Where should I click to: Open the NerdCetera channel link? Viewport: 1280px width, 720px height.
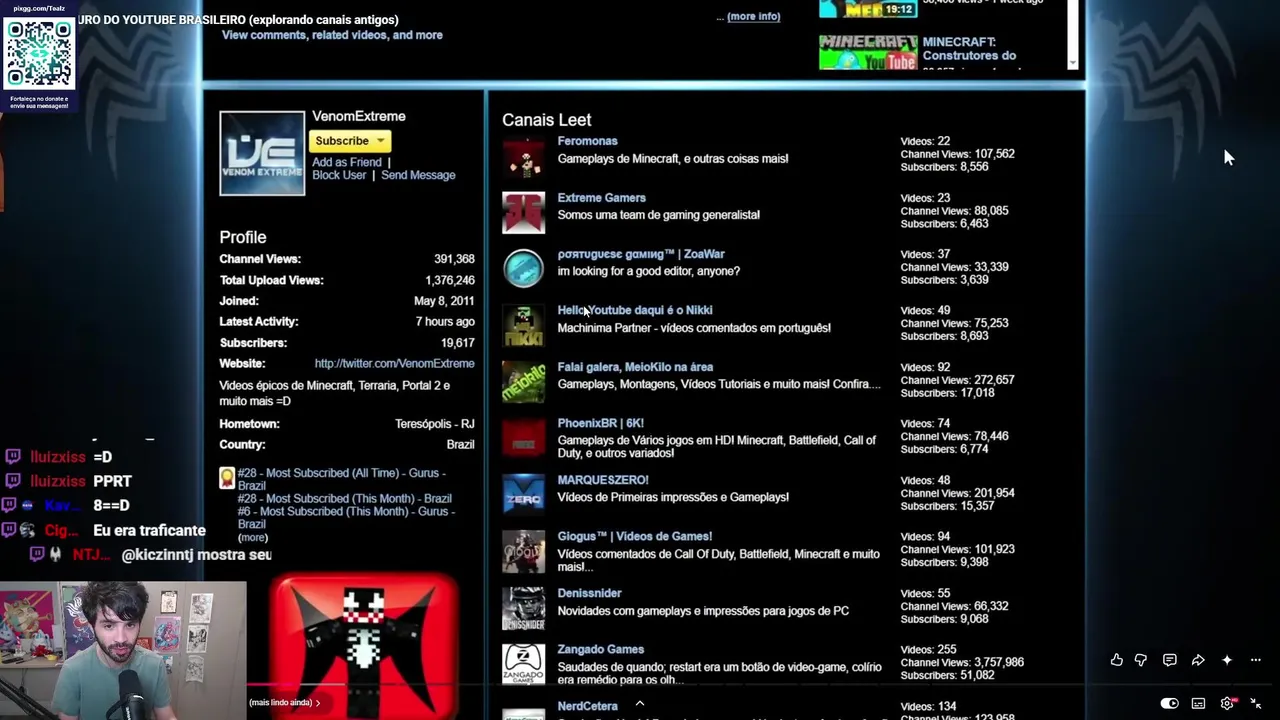(x=587, y=706)
